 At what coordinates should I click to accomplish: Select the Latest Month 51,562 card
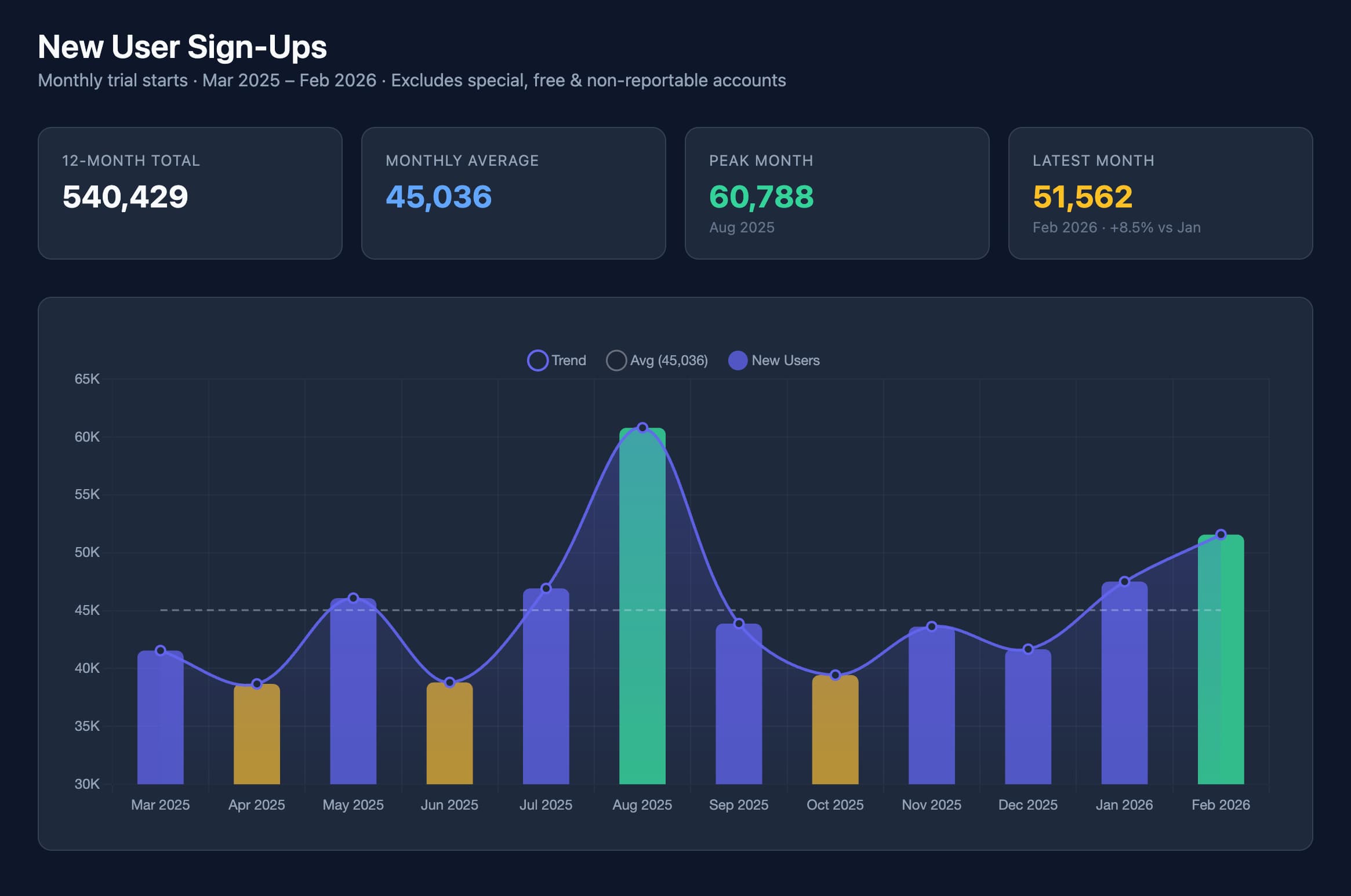pos(1160,193)
